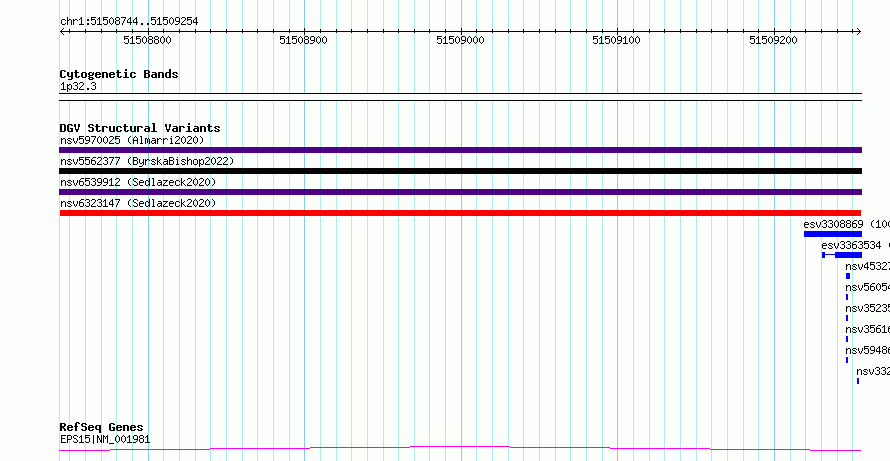Click the label beginning with nsv3523
The image size is (890, 461).
(x=867, y=308)
